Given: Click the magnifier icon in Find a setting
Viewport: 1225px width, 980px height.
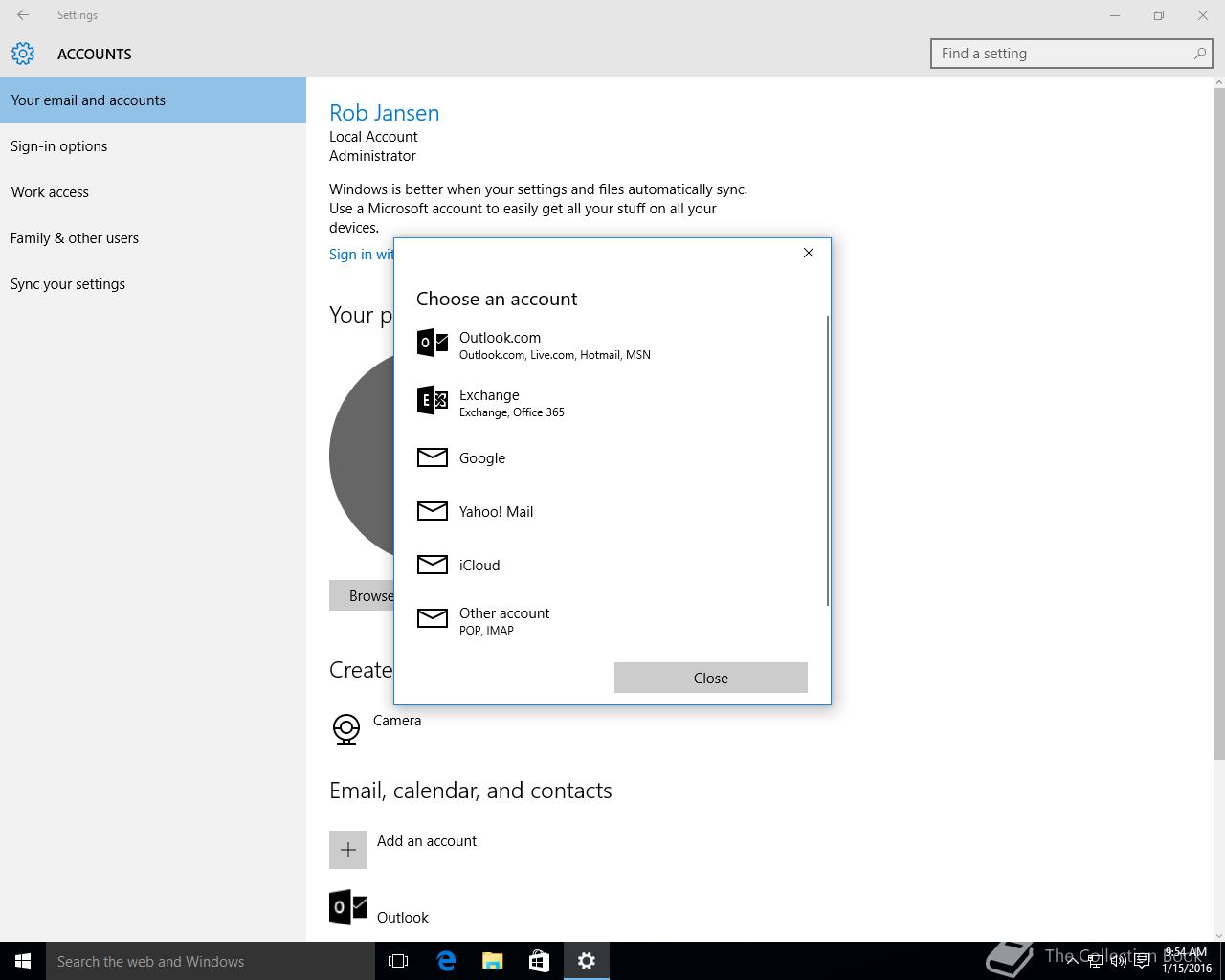Looking at the screenshot, I should pos(1199,54).
